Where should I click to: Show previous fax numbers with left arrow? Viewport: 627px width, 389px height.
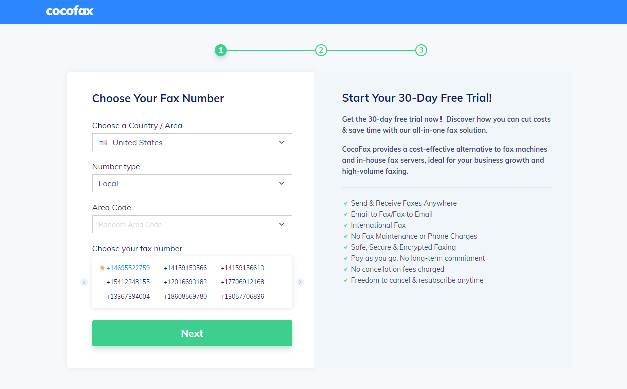point(84,282)
